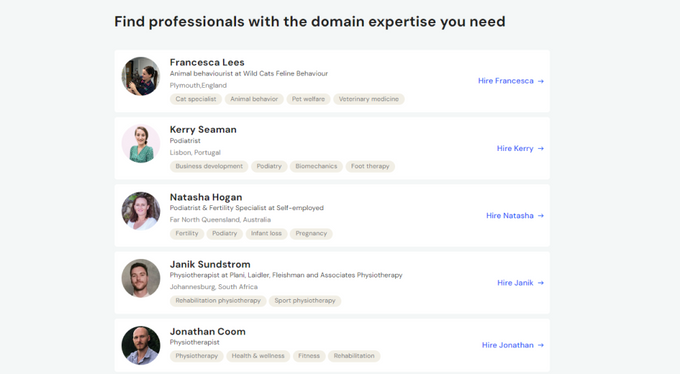The image size is (680, 374).
Task: Select the Jonathan Coom name heading
Action: 207,331
